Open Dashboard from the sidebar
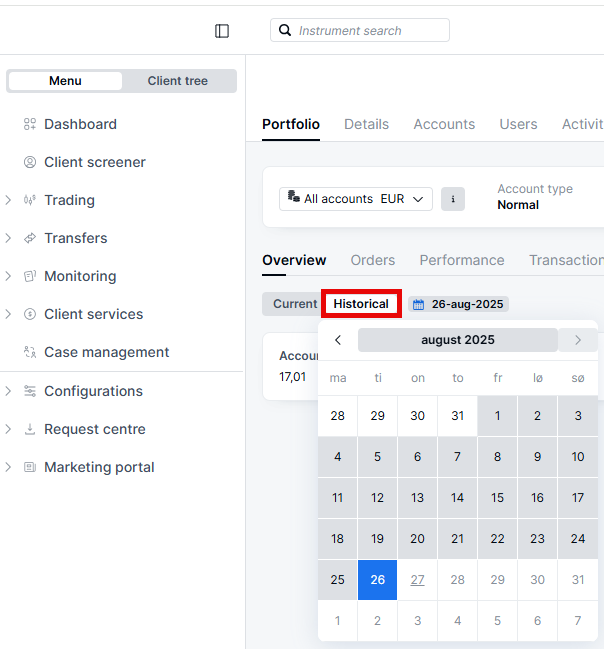The height and width of the screenshot is (649, 604). coord(80,124)
